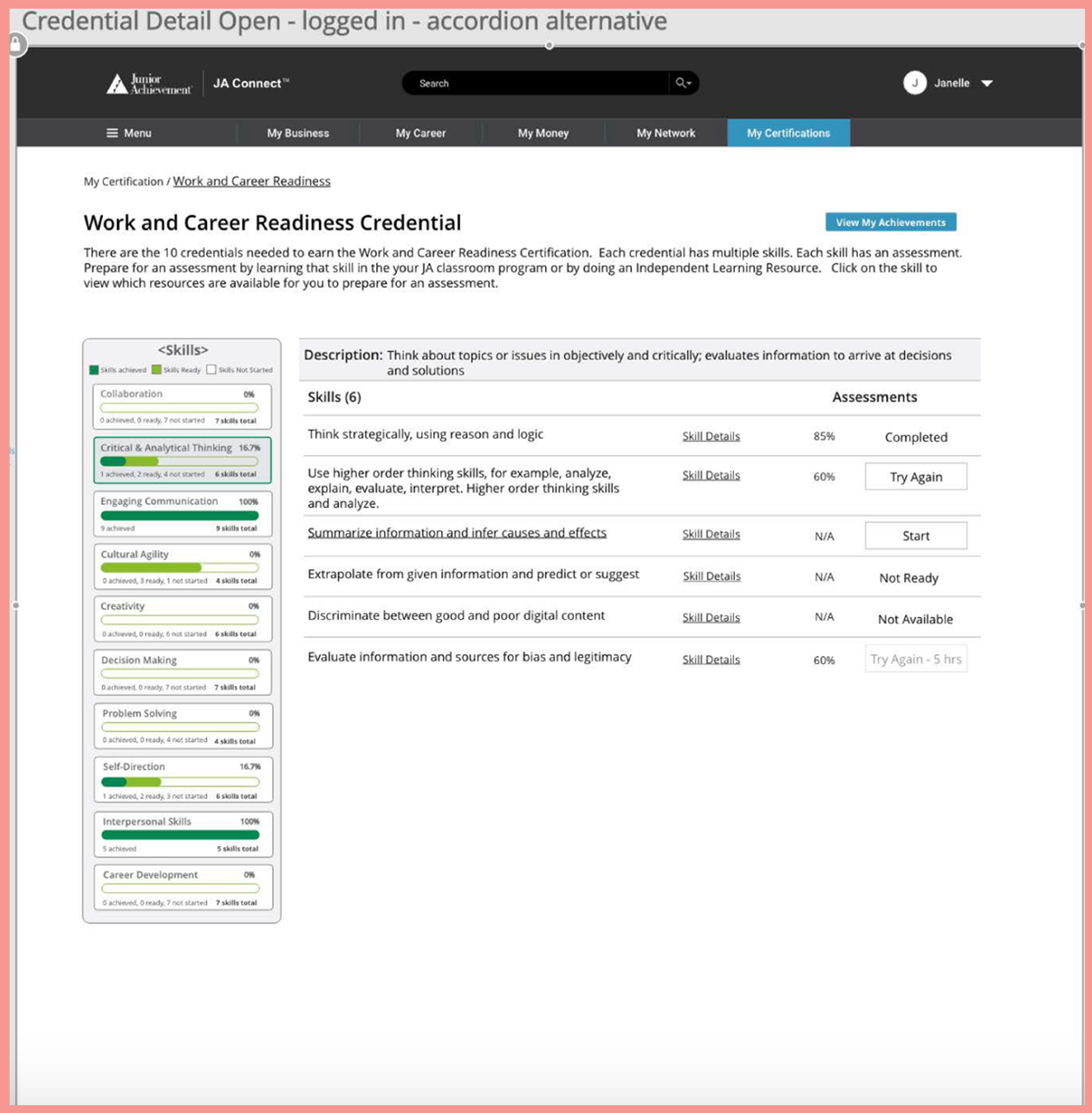Click the Junior Achievement logo
Image resolution: width=1092 pixels, height=1113 pixels.
(x=148, y=83)
